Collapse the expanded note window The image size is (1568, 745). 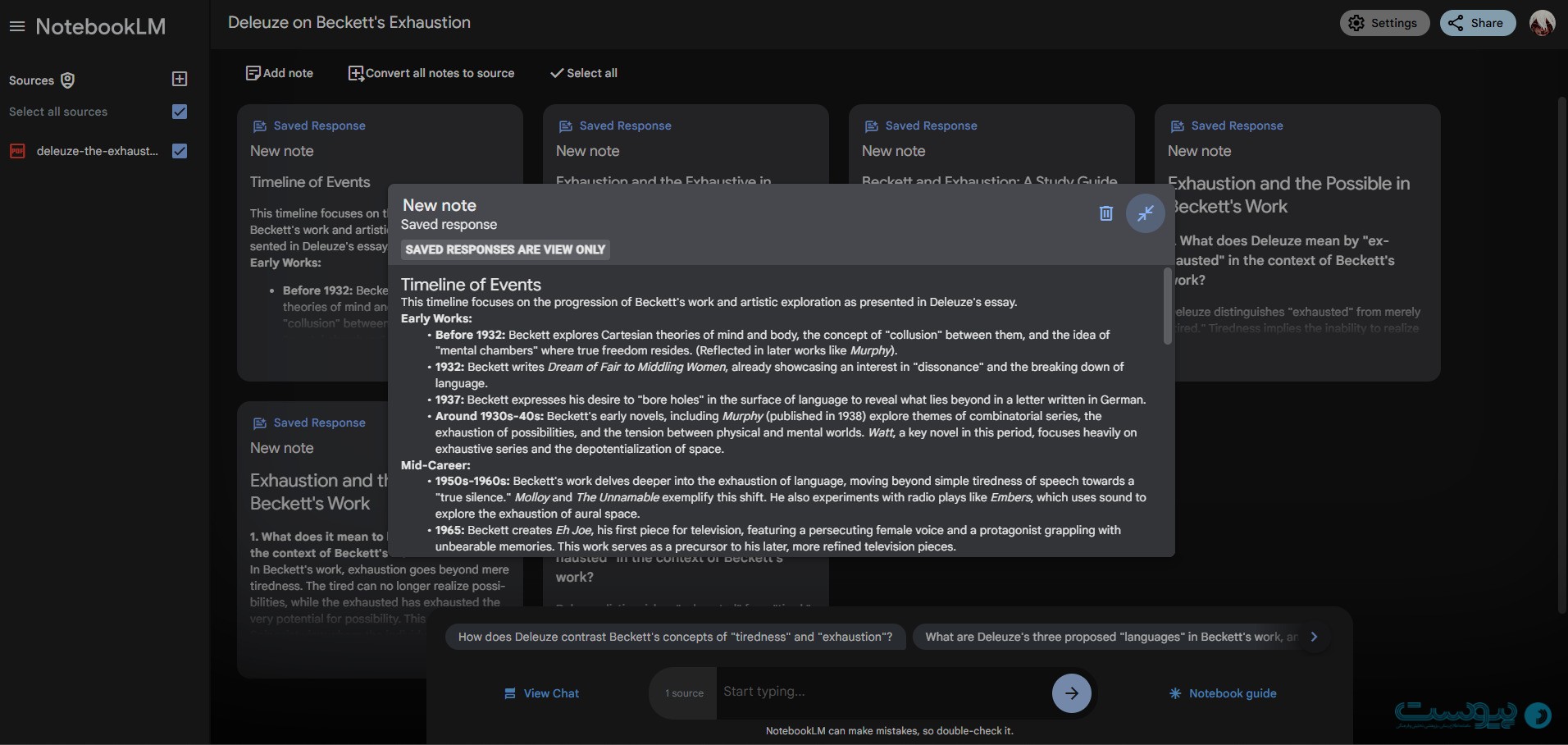pos(1146,213)
